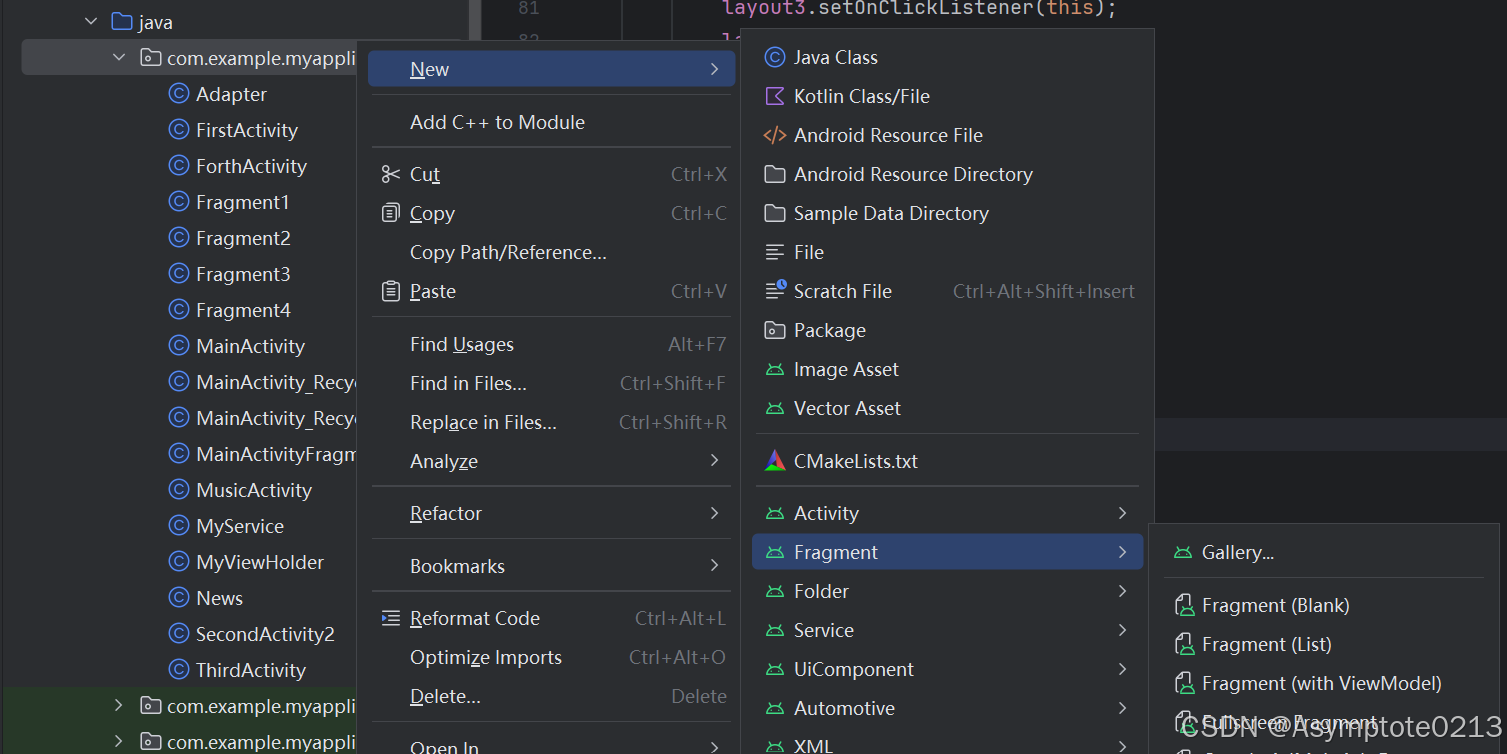Click the Fragment (with ViewModel) template icon
This screenshot has height=754, width=1507.
pos(1185,683)
